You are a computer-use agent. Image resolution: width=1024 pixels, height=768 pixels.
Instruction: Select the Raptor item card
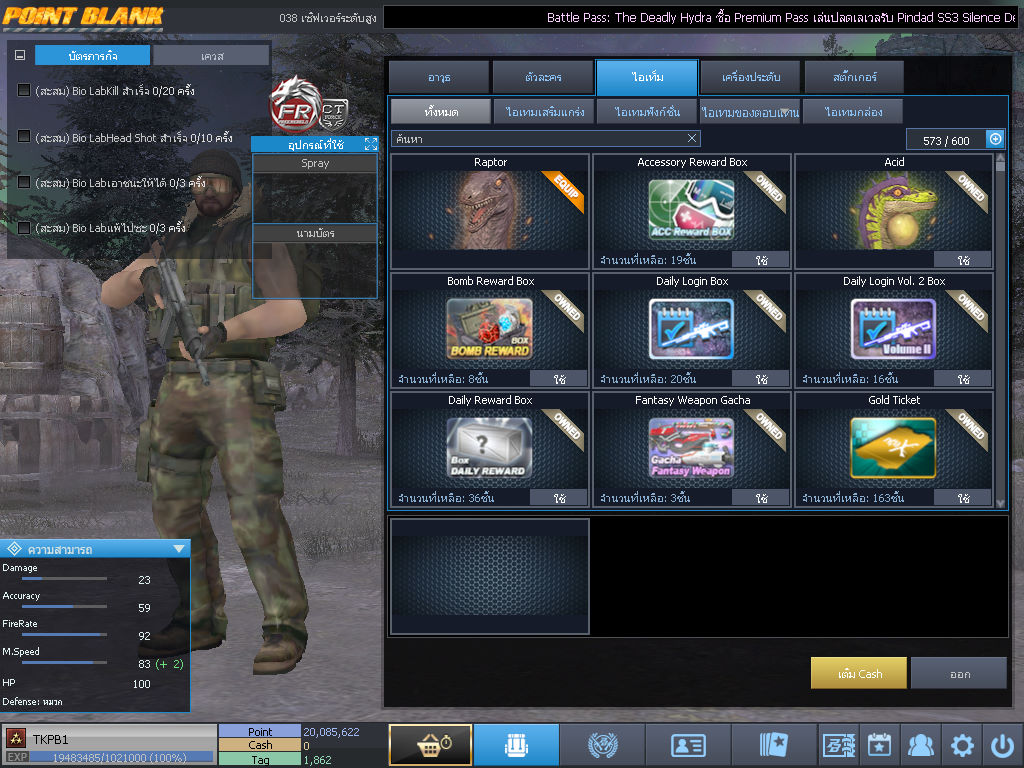pos(490,212)
